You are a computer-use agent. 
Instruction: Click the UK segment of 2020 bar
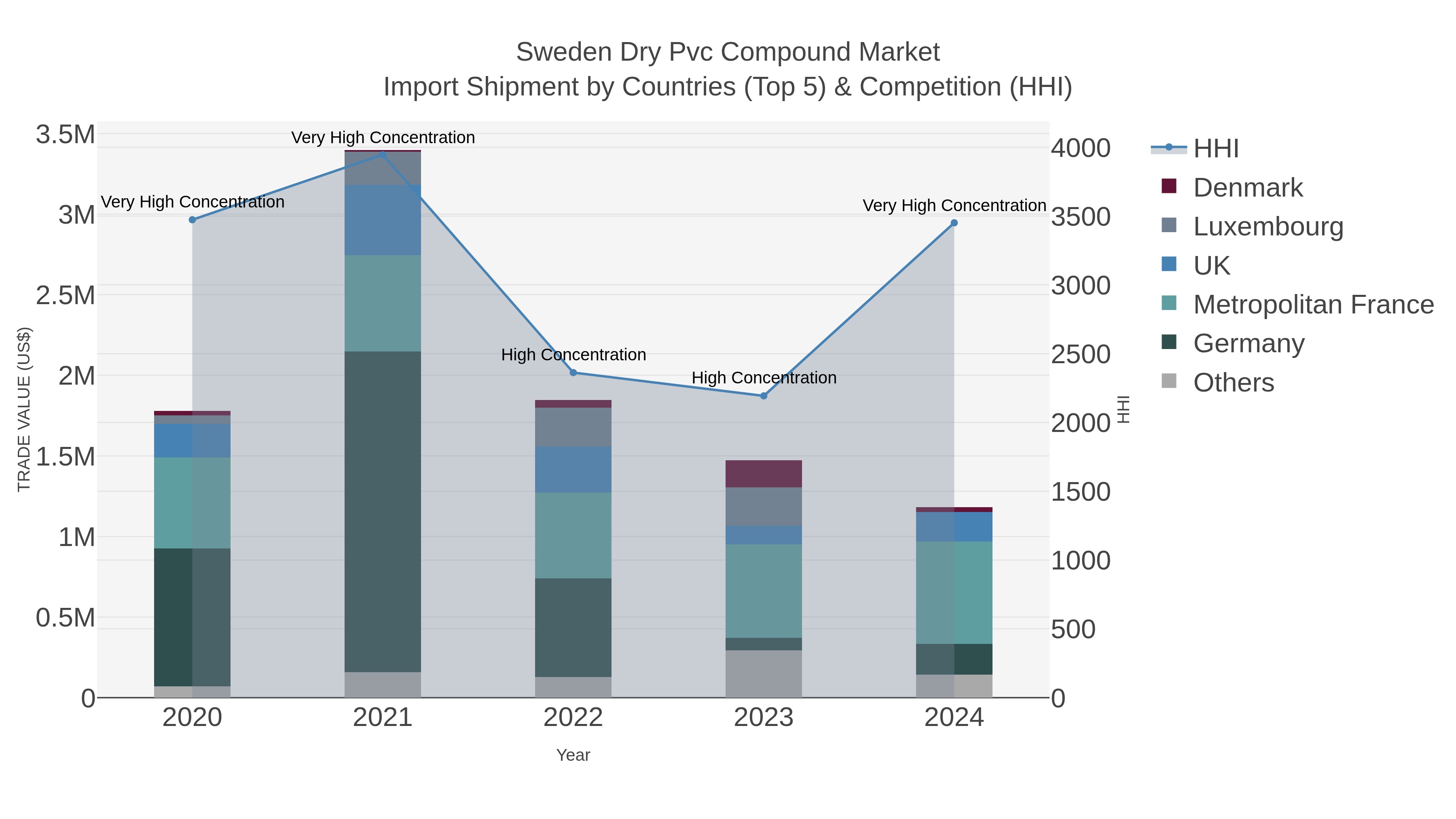(192, 440)
